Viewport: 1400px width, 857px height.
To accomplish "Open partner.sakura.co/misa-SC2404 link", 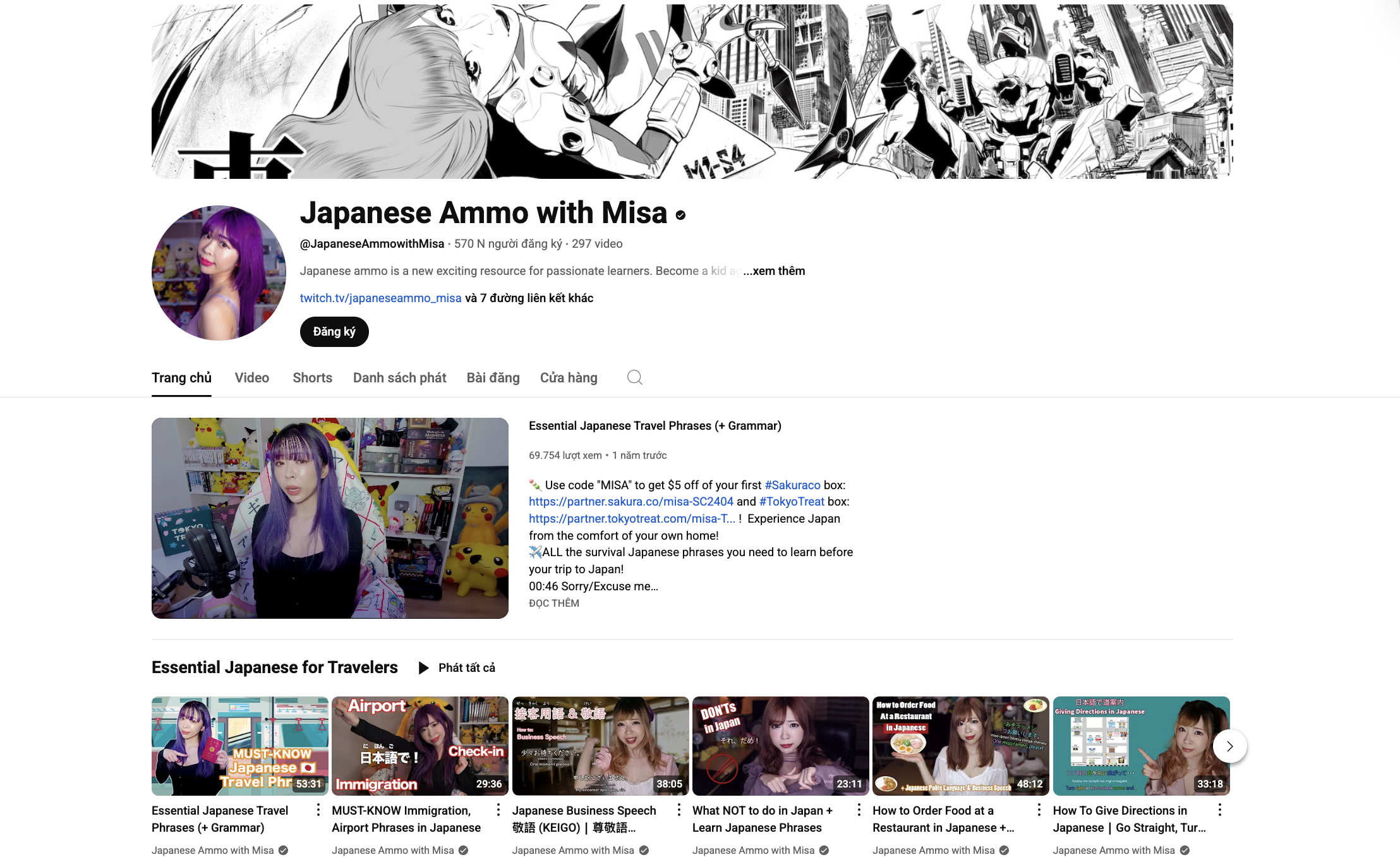I will tap(631, 502).
